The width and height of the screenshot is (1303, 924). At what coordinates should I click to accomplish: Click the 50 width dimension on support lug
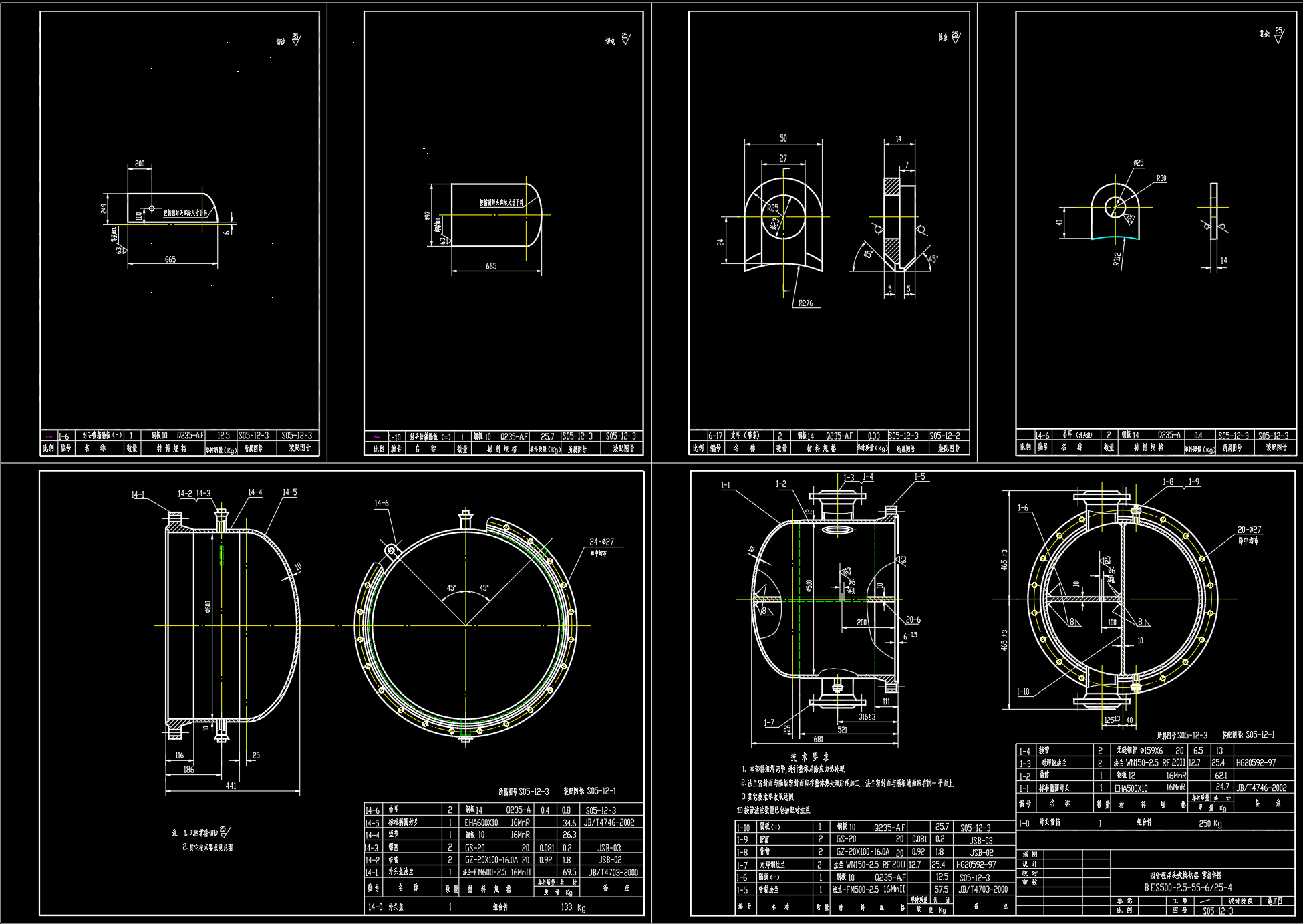783,138
